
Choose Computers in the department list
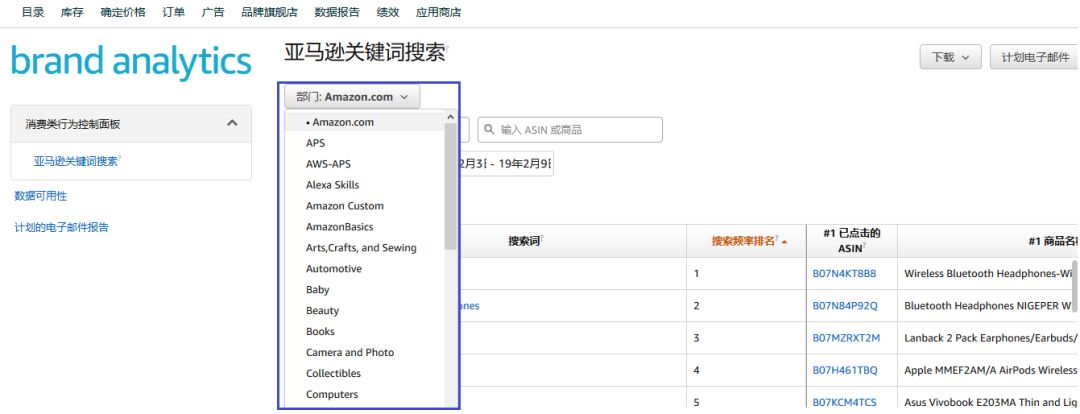click(332, 395)
